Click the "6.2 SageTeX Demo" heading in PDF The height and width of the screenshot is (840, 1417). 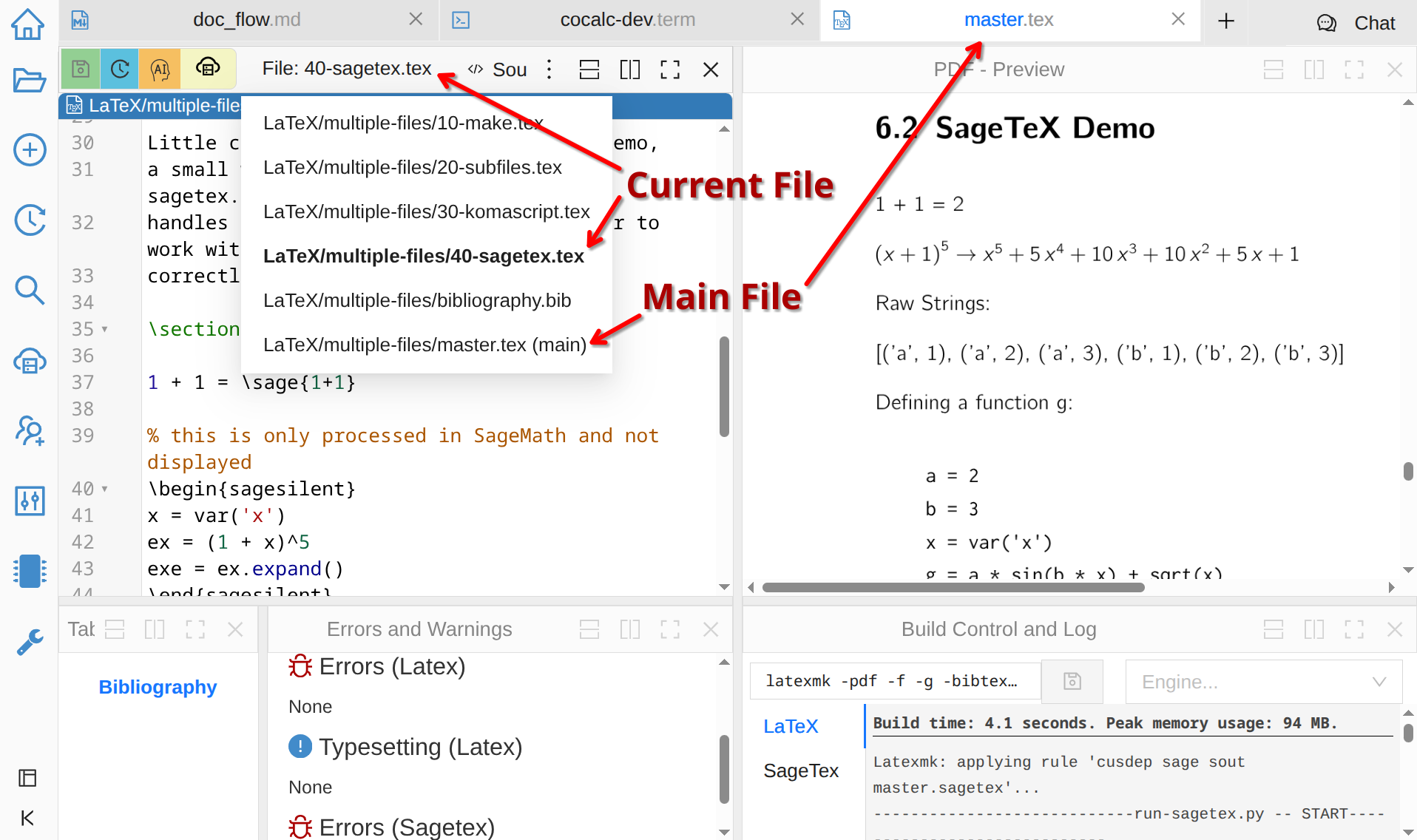(1015, 128)
